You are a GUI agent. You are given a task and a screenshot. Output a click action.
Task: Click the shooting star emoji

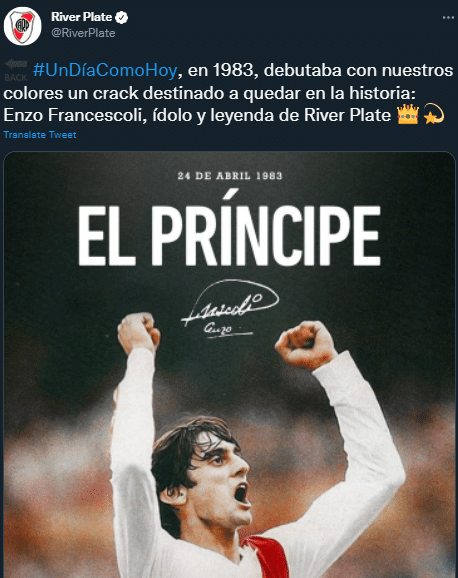tap(434, 114)
